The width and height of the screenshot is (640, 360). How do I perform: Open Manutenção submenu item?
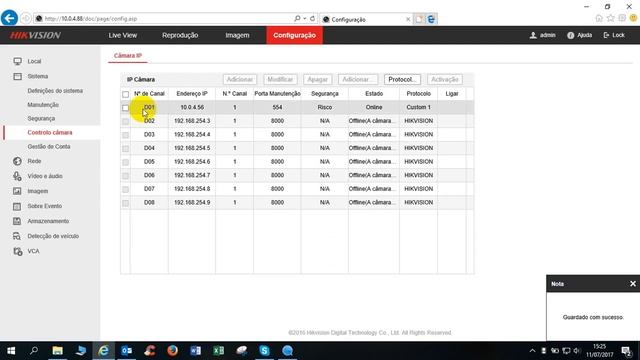pos(43,105)
